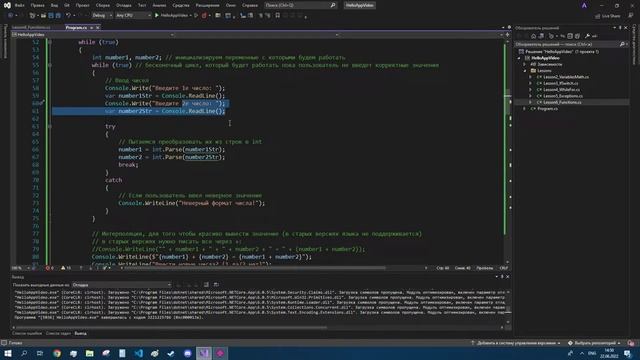Collapse the try block at line 63
The width and height of the screenshot is (640, 360).
[50, 127]
